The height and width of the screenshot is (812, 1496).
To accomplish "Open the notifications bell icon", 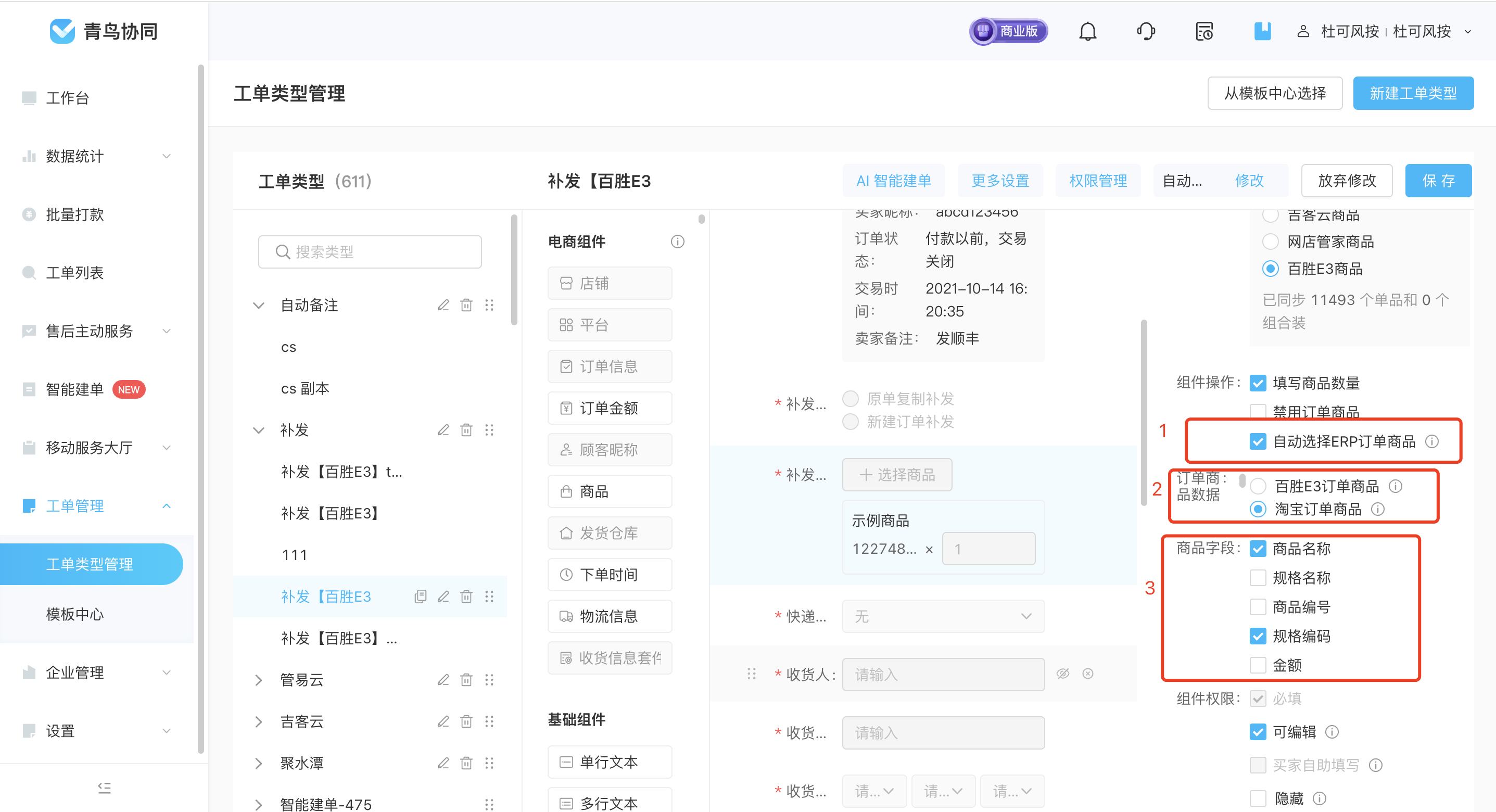I will click(1087, 31).
